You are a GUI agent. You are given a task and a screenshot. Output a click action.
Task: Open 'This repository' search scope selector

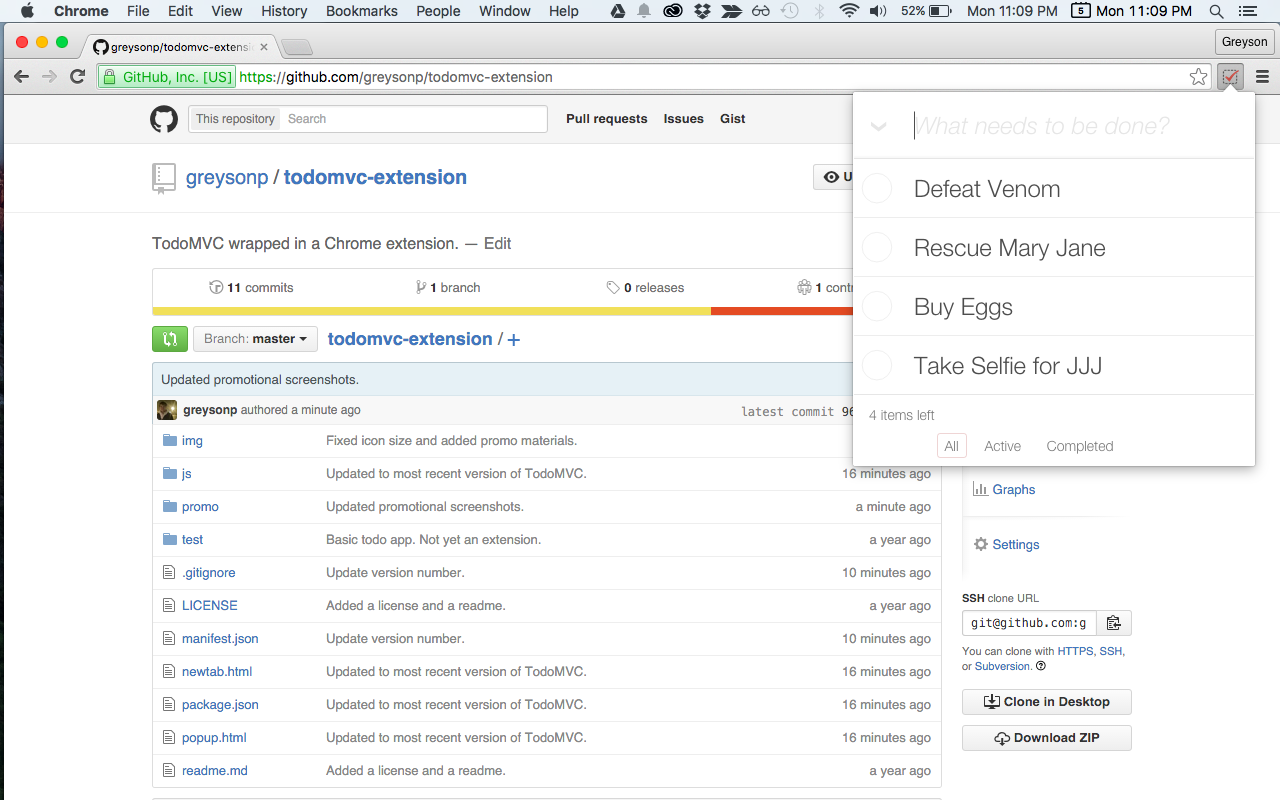235,119
